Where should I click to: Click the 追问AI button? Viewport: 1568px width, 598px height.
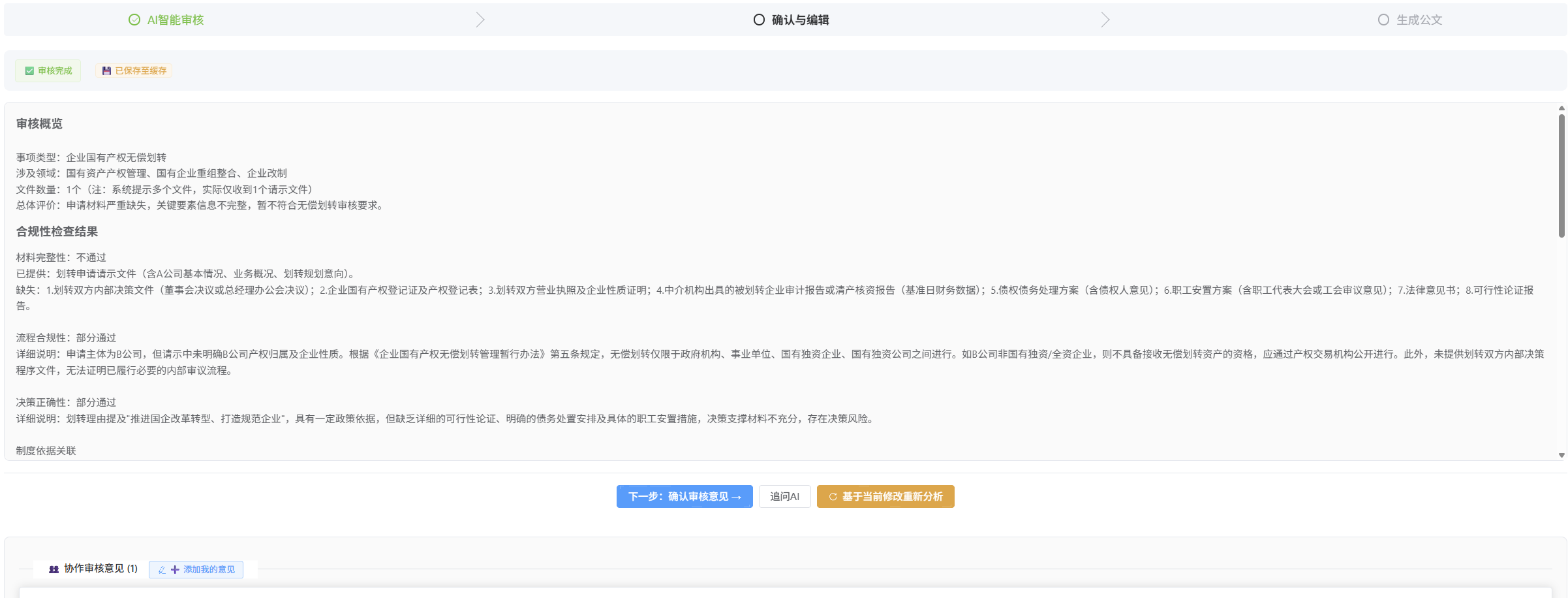pyautogui.click(x=784, y=497)
